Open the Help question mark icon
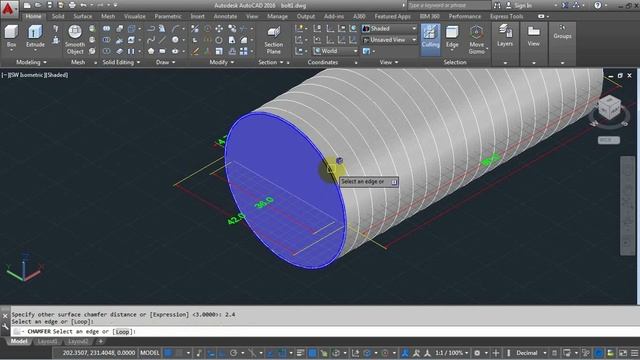Screen dimensions: 640x360 [x=598, y=5]
